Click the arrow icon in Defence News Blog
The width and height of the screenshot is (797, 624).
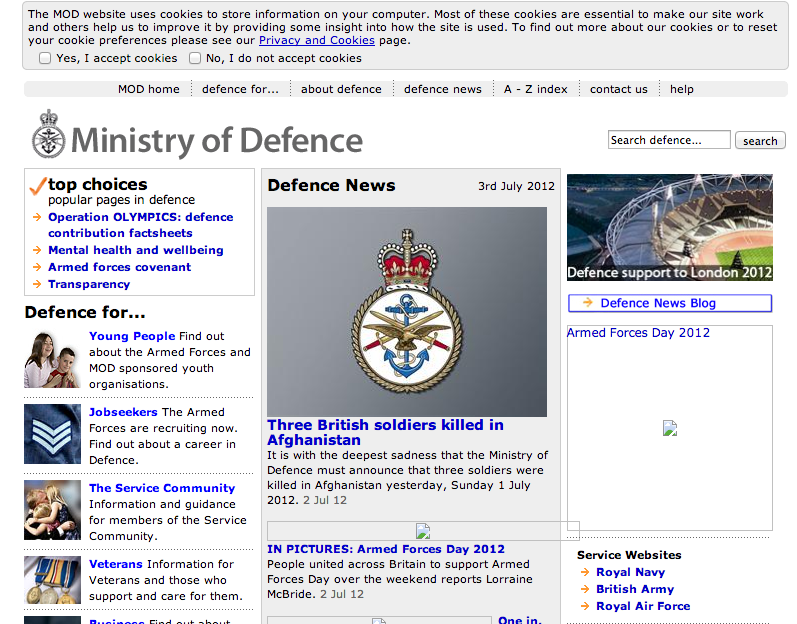click(588, 302)
